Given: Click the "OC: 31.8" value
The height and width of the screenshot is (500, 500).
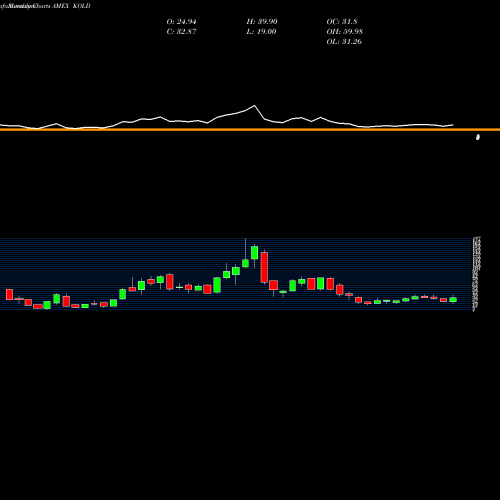Looking at the screenshot, I should pyautogui.click(x=342, y=22).
